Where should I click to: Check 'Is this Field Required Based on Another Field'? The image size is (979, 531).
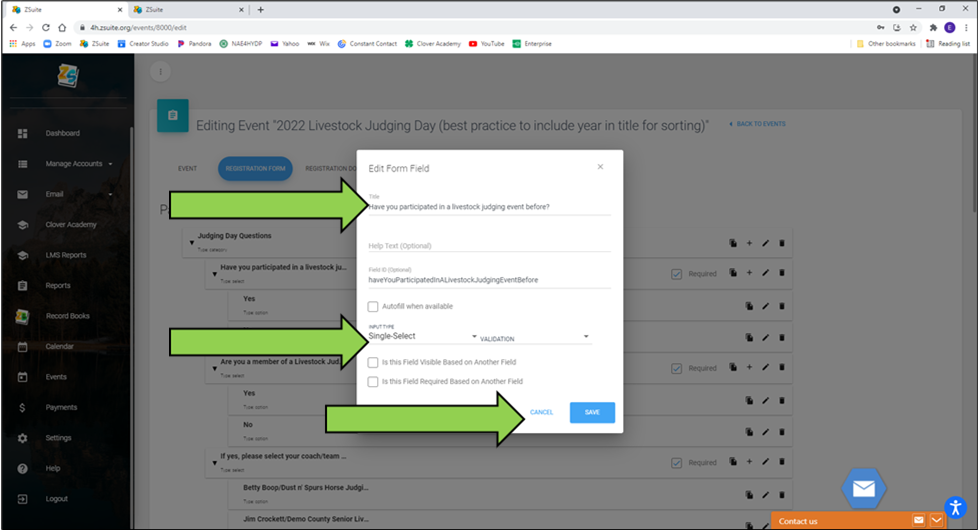click(373, 381)
